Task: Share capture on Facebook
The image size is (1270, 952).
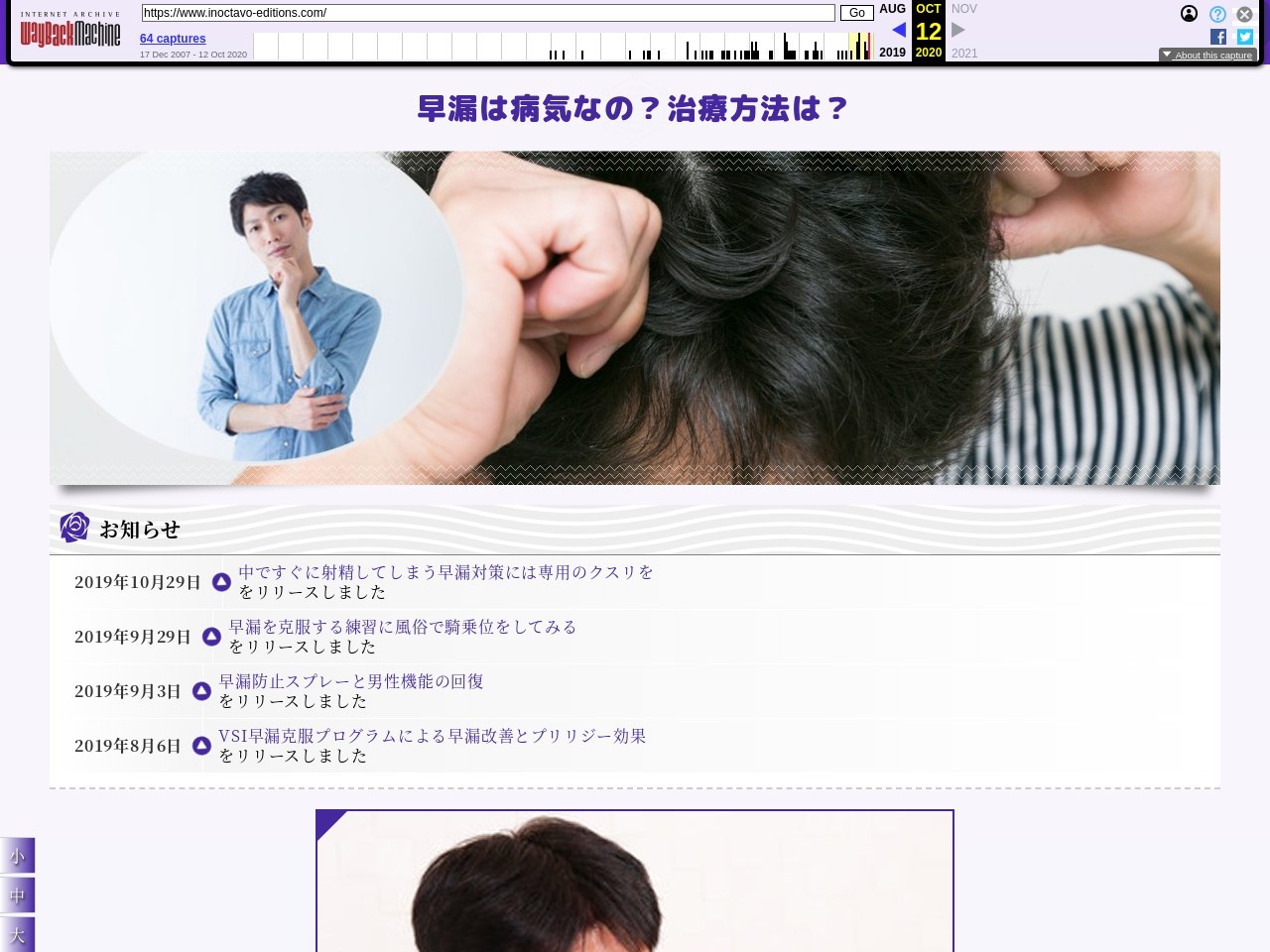Action: [1218, 37]
